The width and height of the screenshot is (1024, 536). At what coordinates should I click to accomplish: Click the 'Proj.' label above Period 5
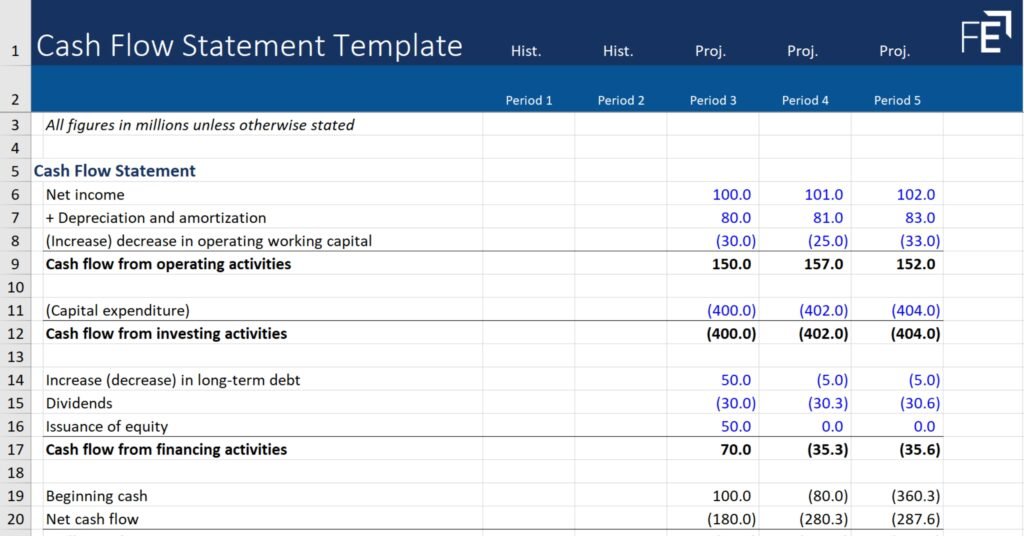[895, 51]
